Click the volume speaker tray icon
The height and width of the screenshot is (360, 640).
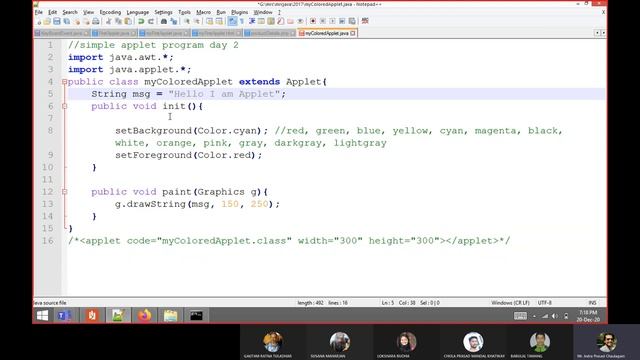[555, 316]
